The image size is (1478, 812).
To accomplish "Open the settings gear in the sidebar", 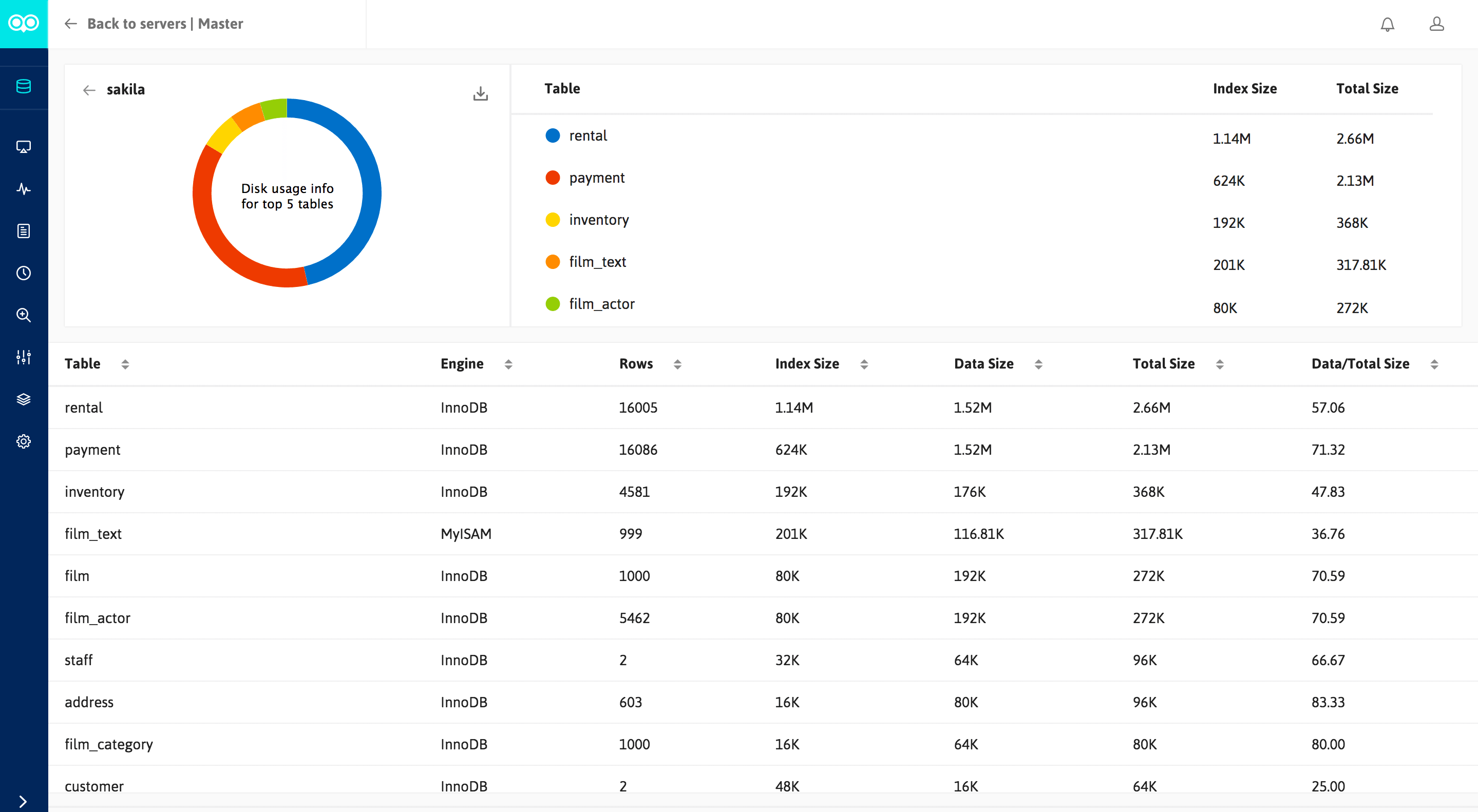I will 24,441.
